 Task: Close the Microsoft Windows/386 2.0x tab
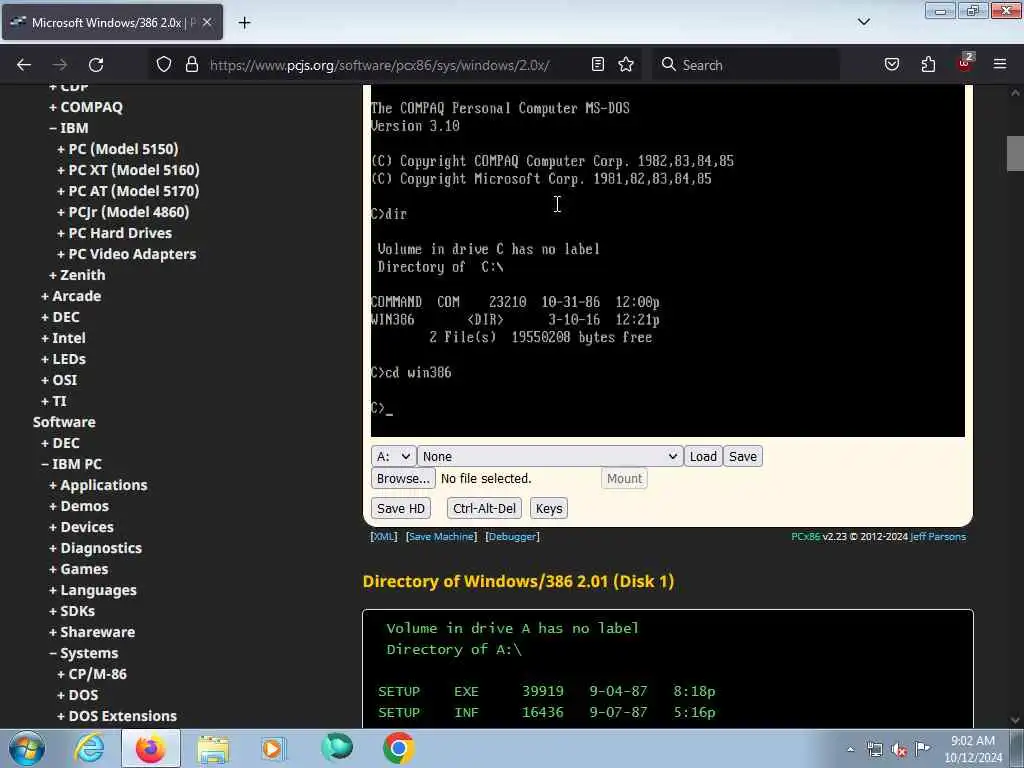tap(207, 23)
